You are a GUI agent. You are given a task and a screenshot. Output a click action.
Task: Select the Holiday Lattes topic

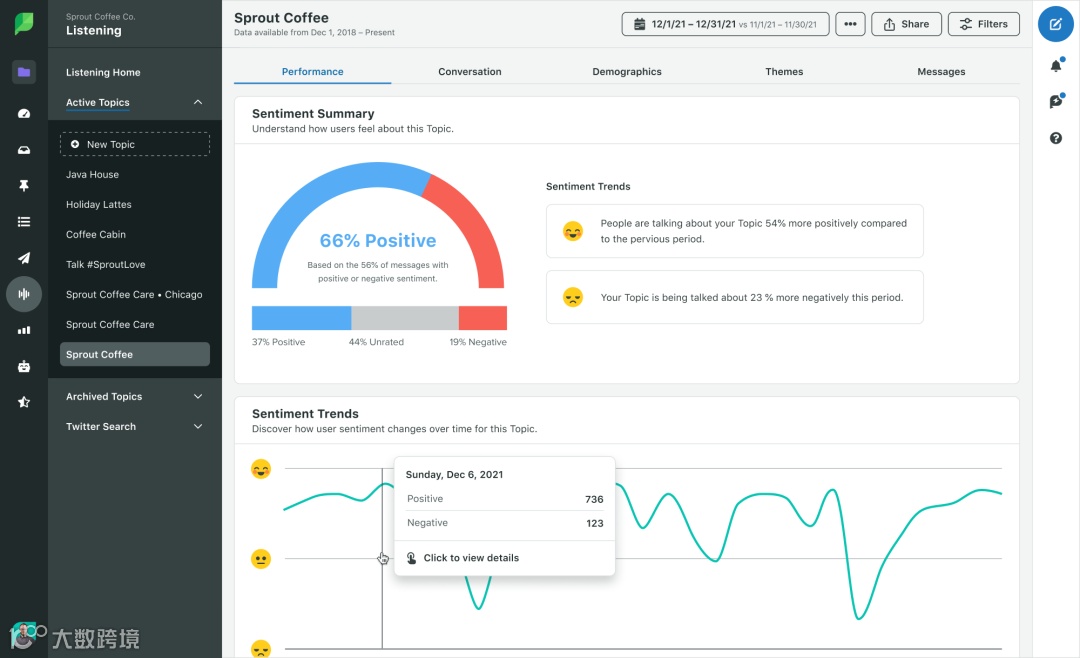point(98,205)
